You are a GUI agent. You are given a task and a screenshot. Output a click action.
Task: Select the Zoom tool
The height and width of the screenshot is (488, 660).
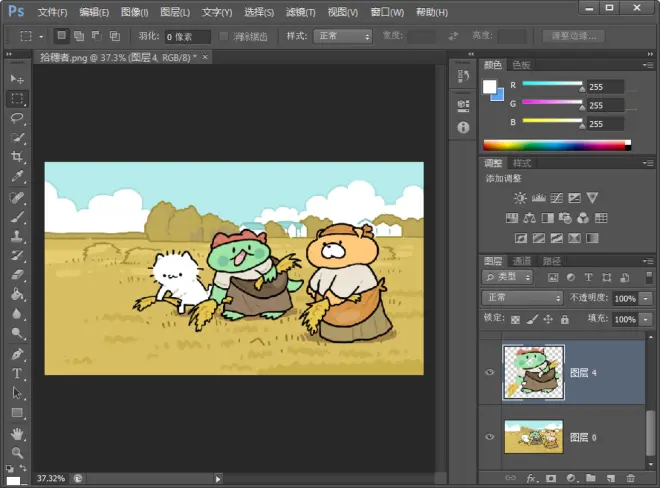[17, 453]
